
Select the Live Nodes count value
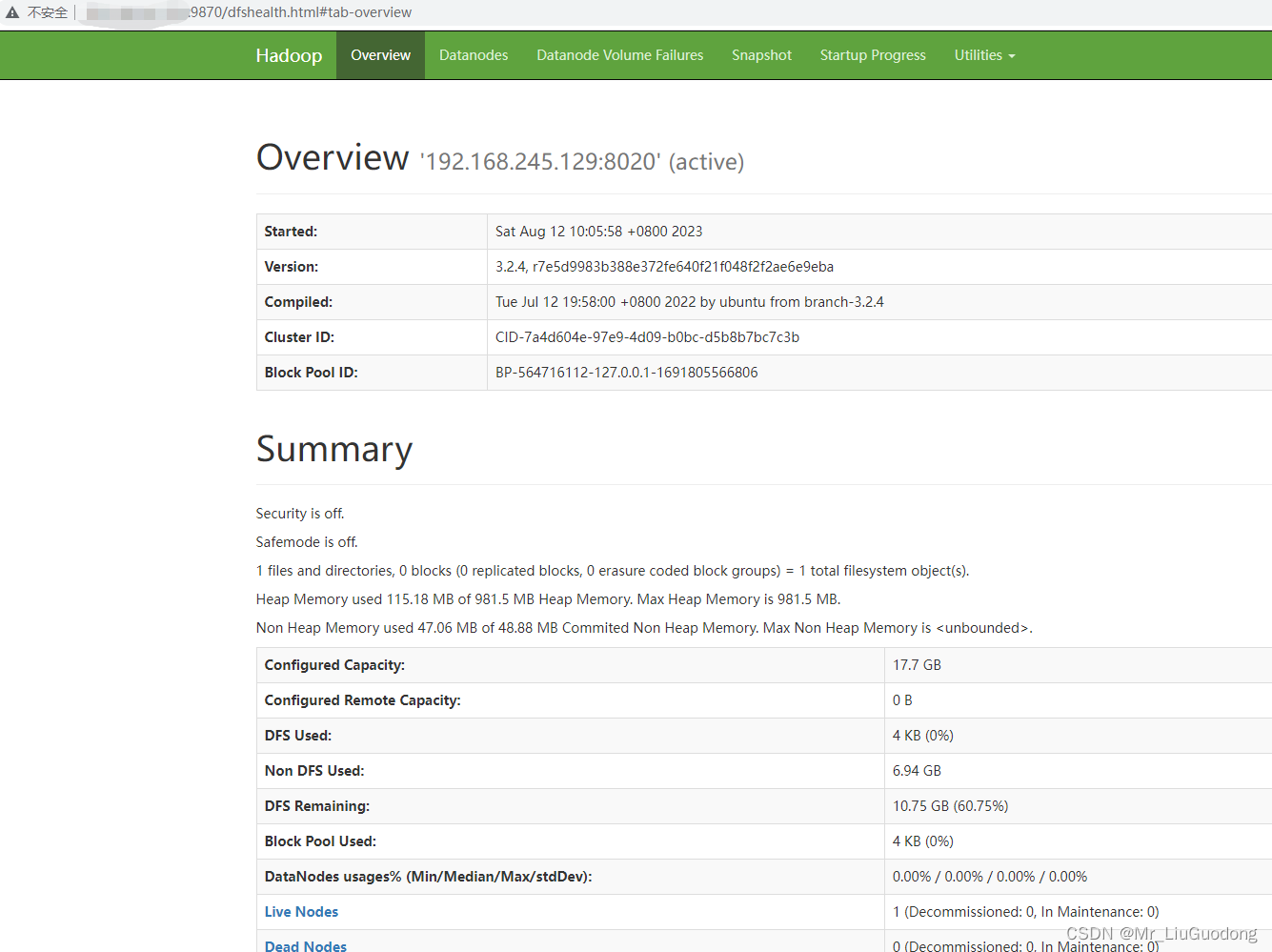[x=1025, y=912]
